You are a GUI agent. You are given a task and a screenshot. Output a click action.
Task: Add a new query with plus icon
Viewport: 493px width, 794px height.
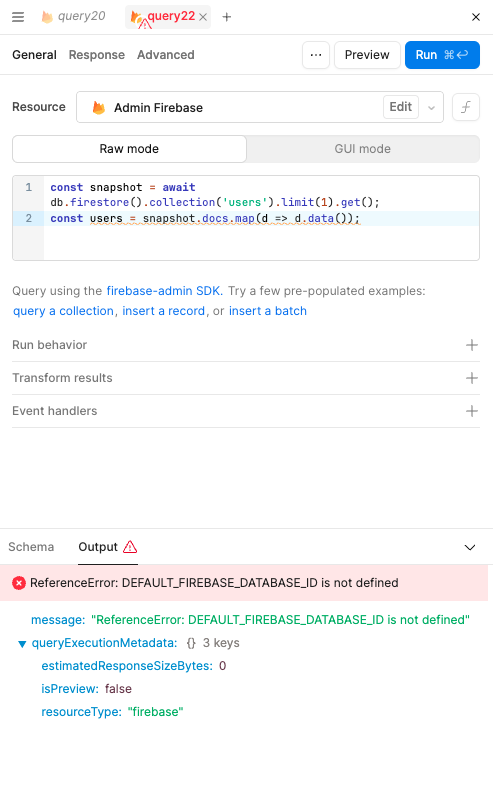click(x=227, y=17)
